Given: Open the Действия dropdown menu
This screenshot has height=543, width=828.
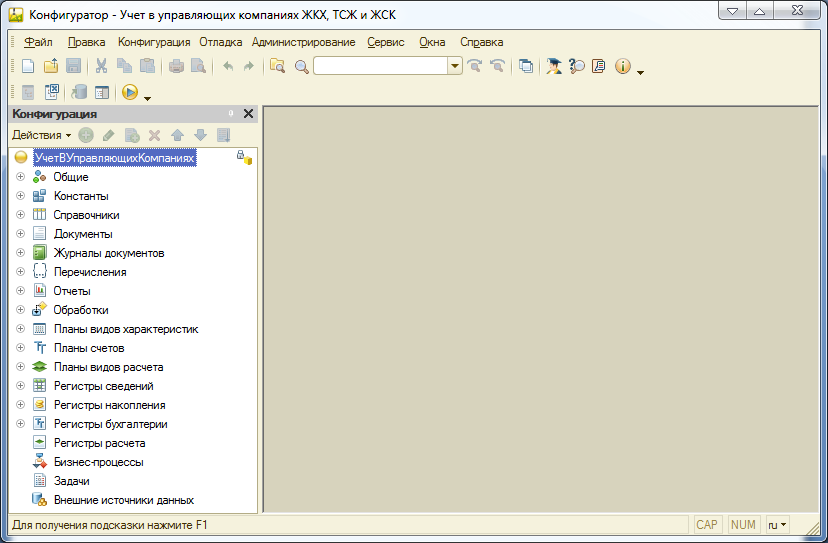Looking at the screenshot, I should click(41, 135).
